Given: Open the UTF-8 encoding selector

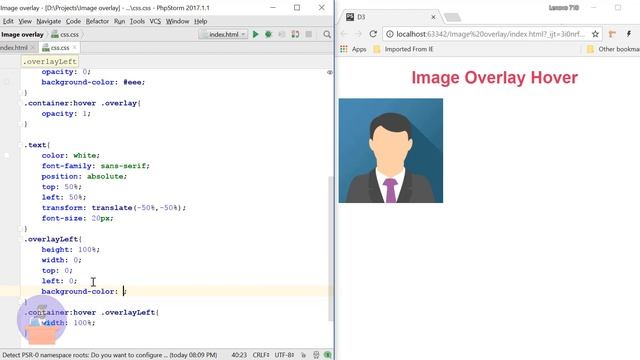Looking at the screenshot, I should pyautogui.click(x=284, y=355).
